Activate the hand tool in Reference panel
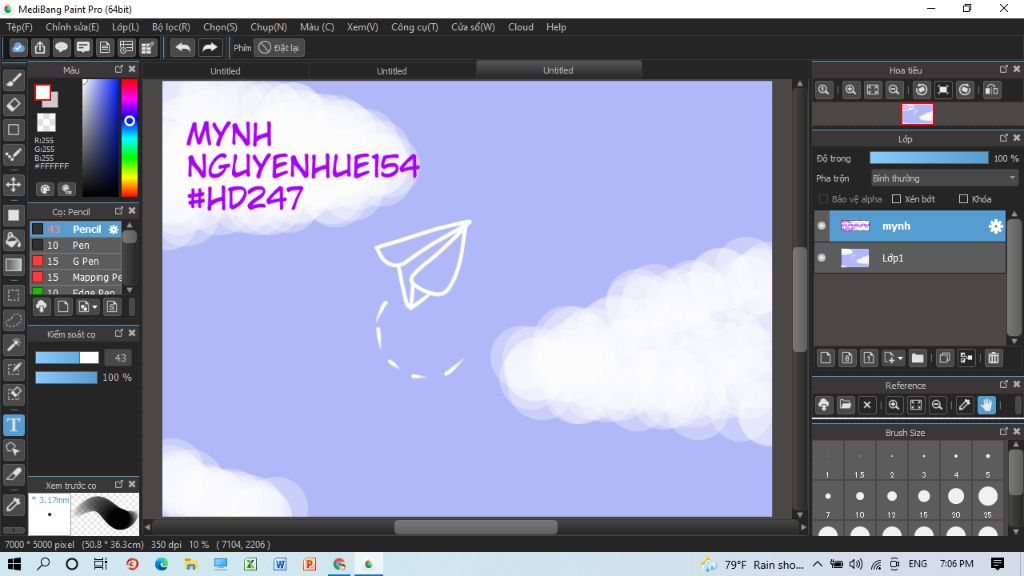 click(x=986, y=405)
